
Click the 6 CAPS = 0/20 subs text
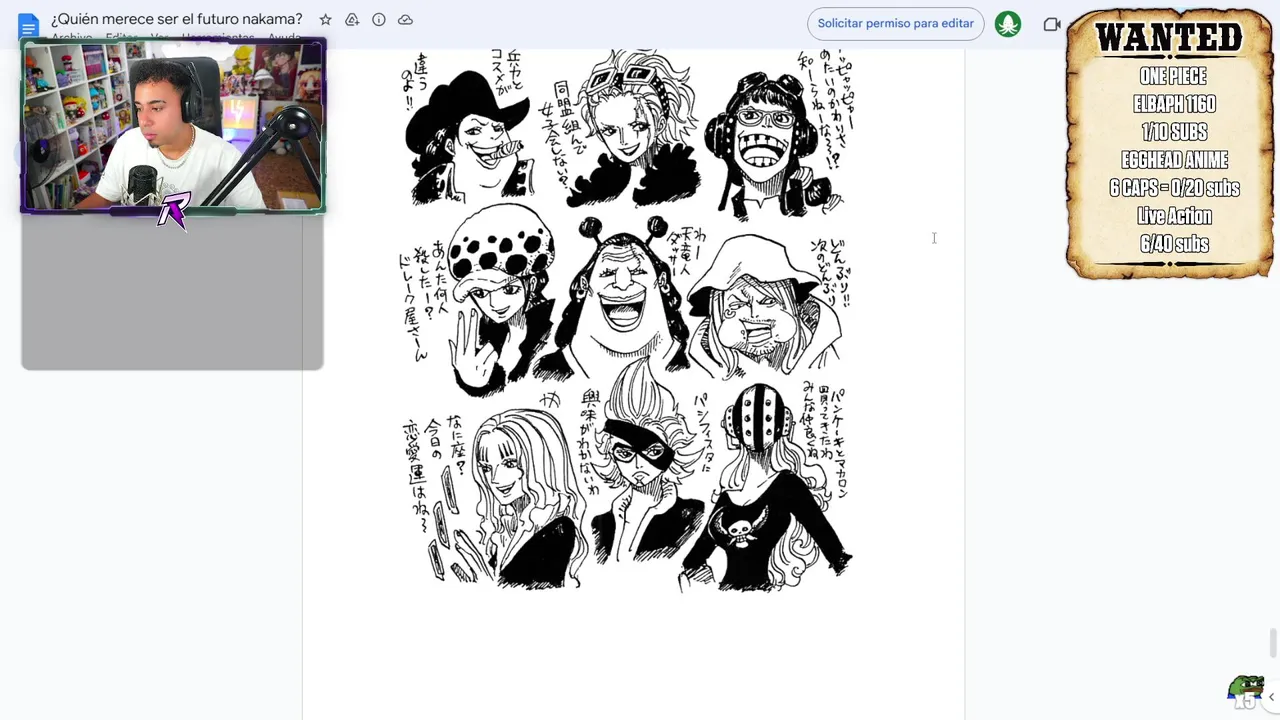pos(1174,188)
